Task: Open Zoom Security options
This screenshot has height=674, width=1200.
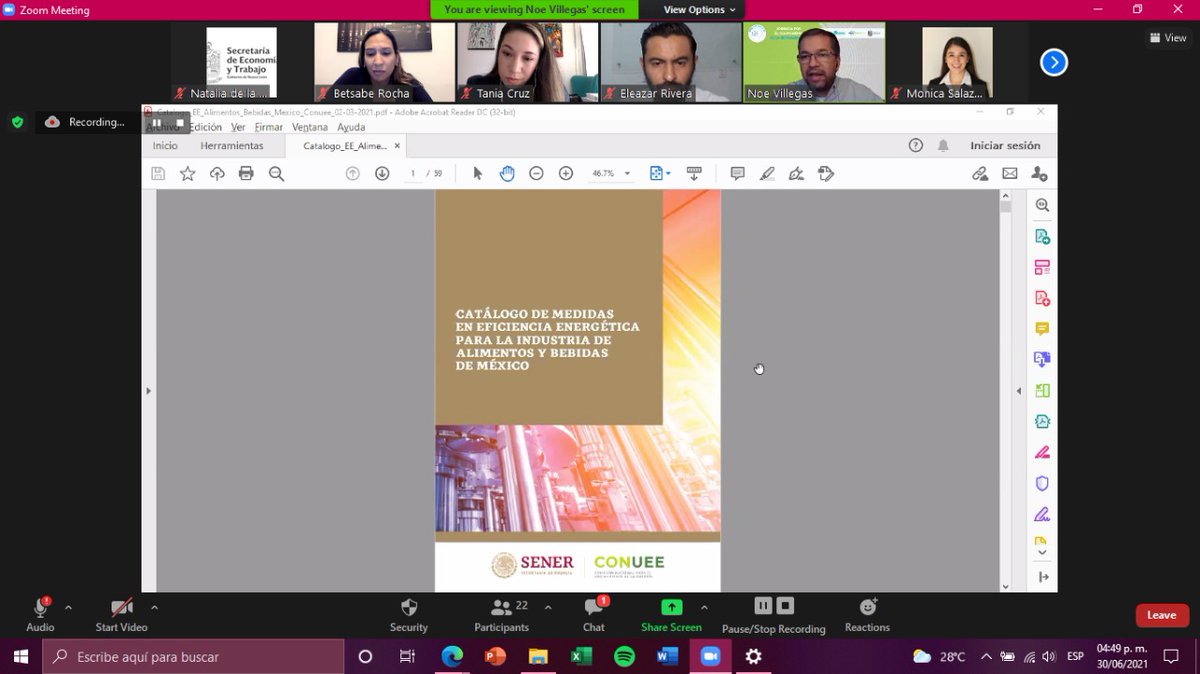Action: (408, 614)
